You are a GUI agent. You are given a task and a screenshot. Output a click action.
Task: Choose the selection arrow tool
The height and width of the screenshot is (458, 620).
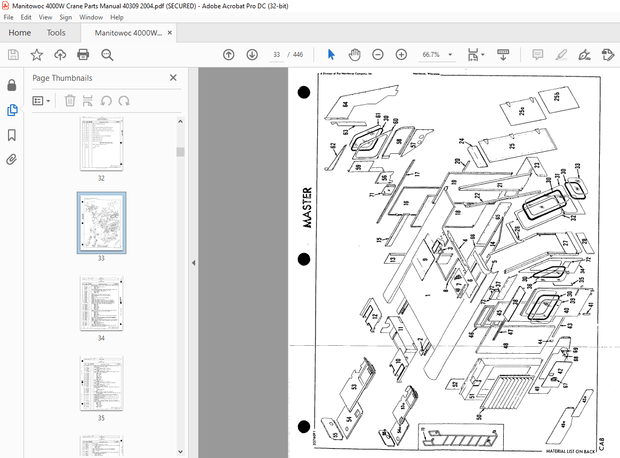pyautogui.click(x=331, y=55)
